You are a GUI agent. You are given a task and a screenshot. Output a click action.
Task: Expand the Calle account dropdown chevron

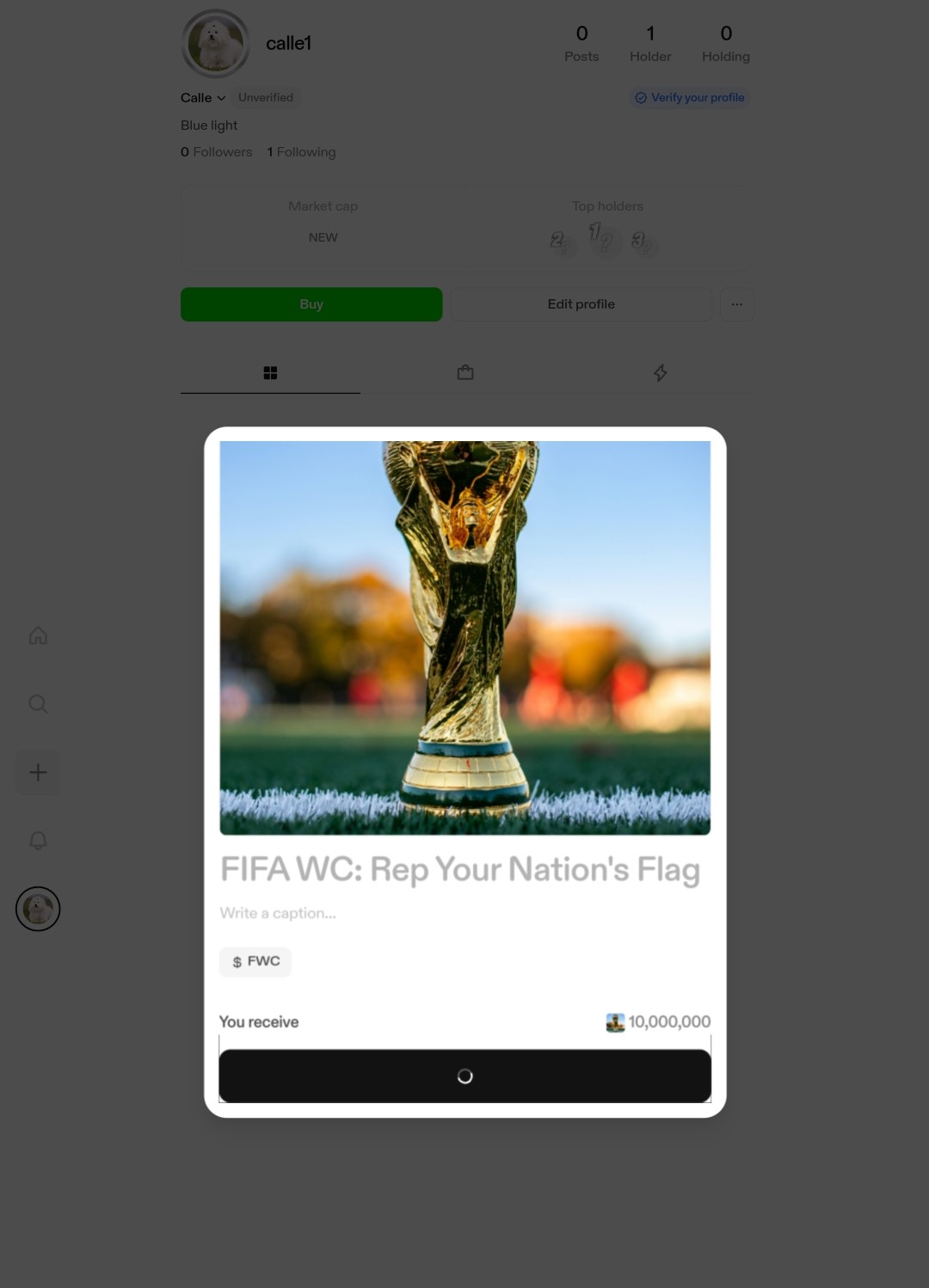tap(221, 98)
